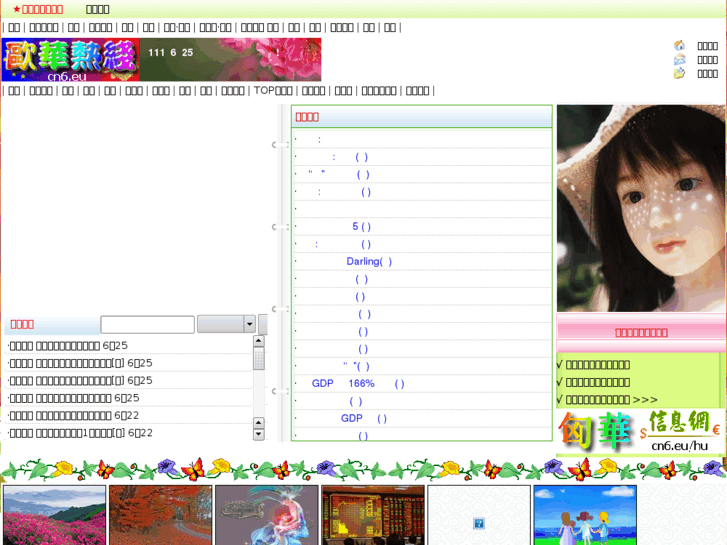Click scrollbar down arrow in news list
This screenshot has width=727, height=545.
click(x=259, y=434)
